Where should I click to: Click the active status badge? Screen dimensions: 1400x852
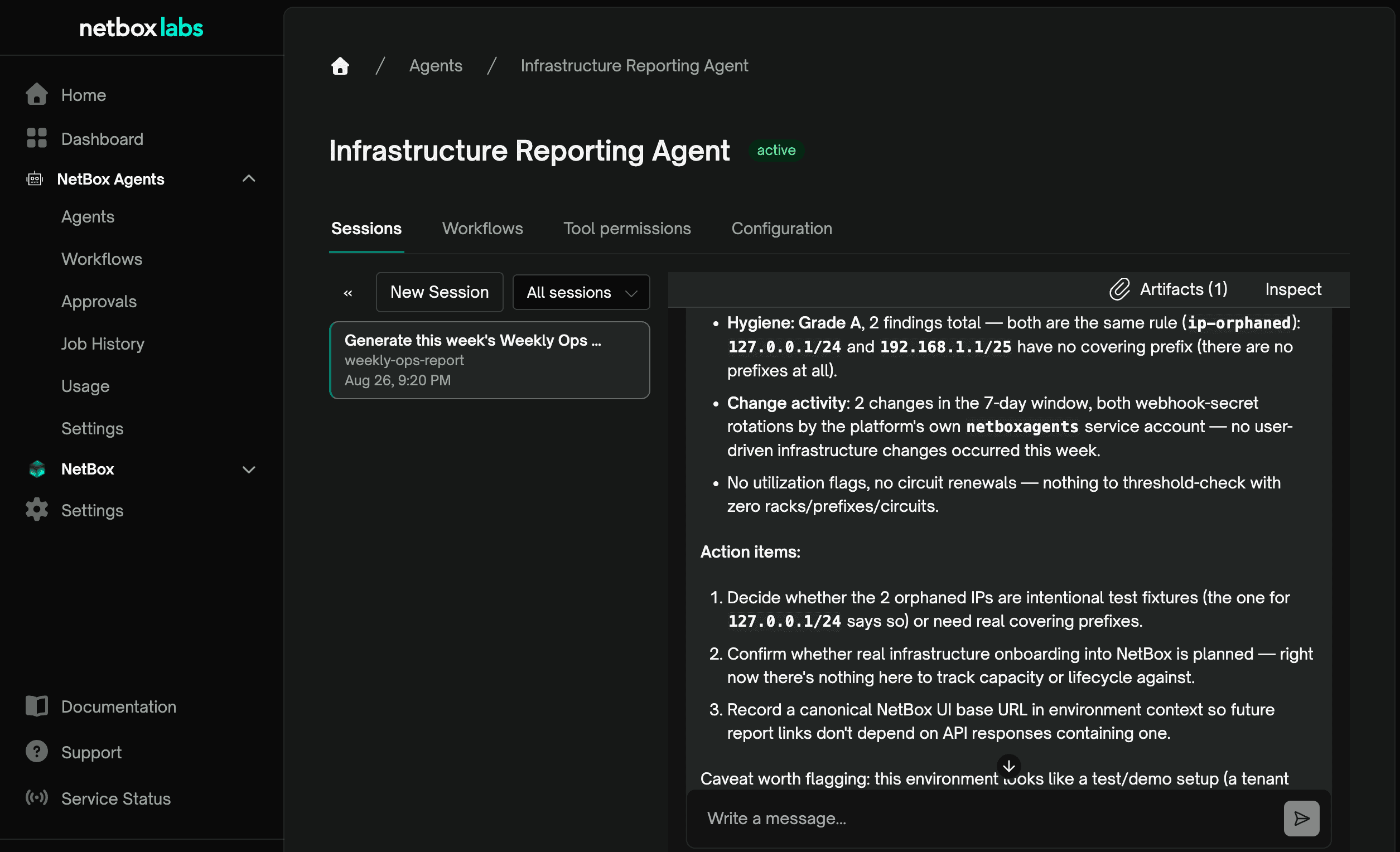[776, 150]
